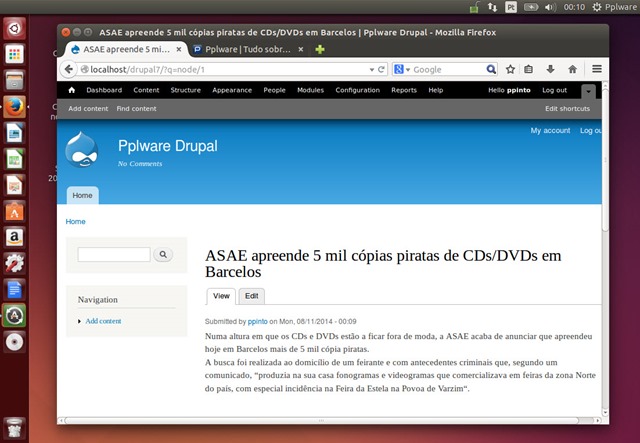640x443 pixels.
Task: Open the Pt keyboard layout indicator
Action: [x=511, y=7]
